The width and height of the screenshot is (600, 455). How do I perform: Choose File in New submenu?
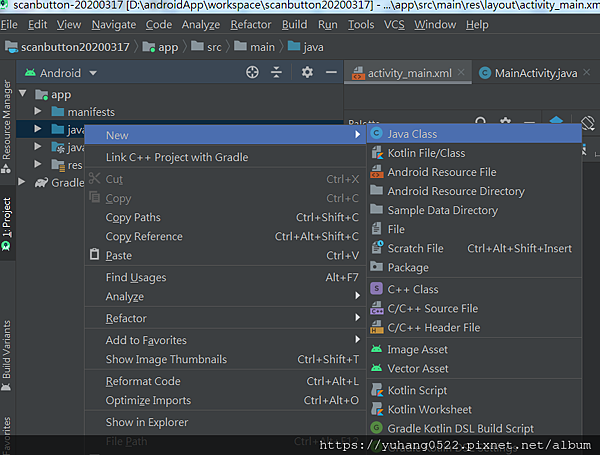point(474,229)
